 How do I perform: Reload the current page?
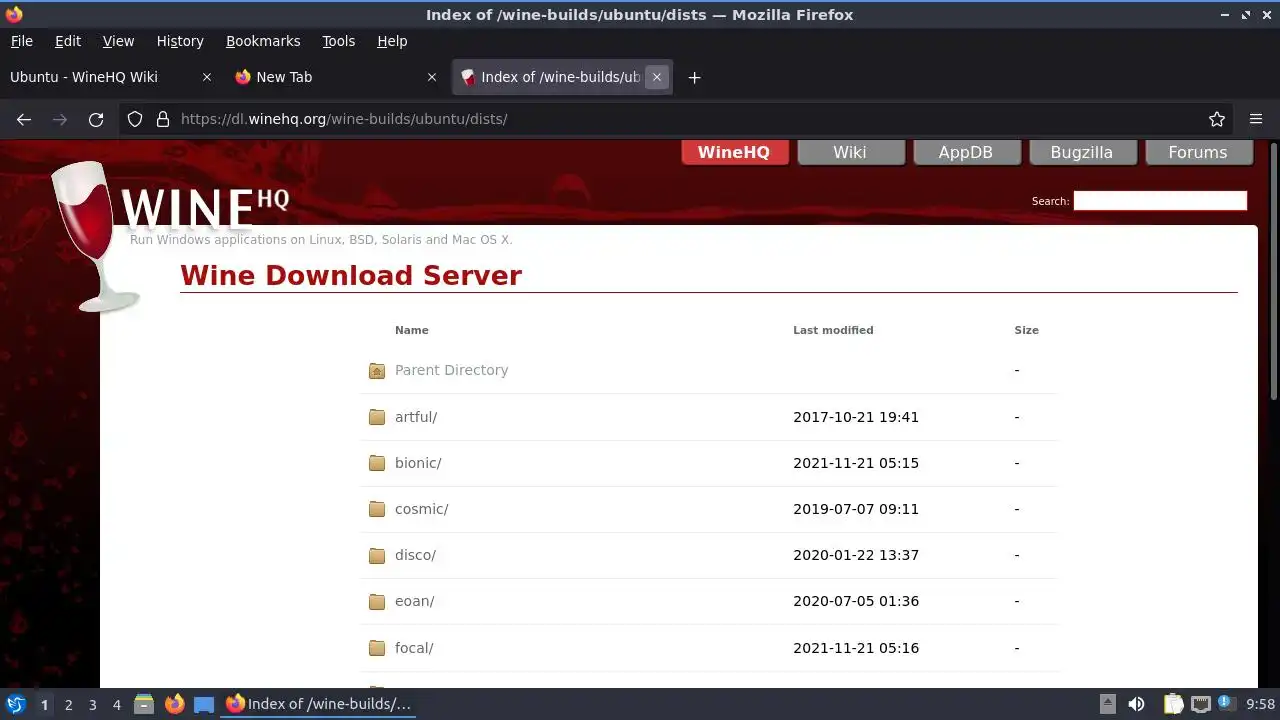pyautogui.click(x=96, y=119)
